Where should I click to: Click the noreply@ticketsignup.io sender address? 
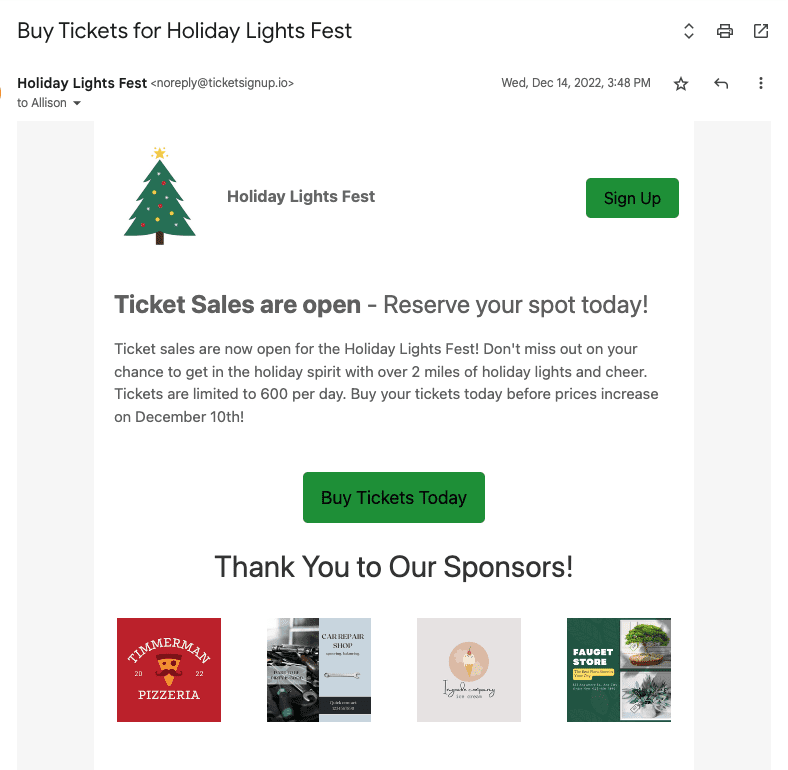(222, 83)
